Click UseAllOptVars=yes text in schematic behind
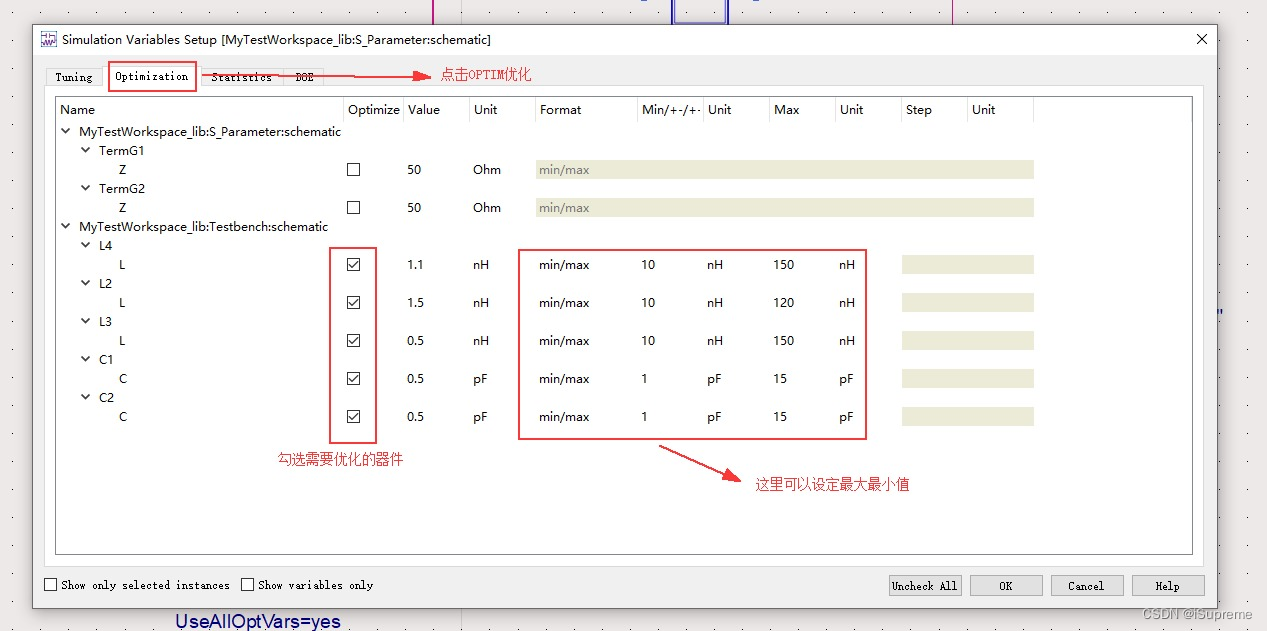 [258, 621]
